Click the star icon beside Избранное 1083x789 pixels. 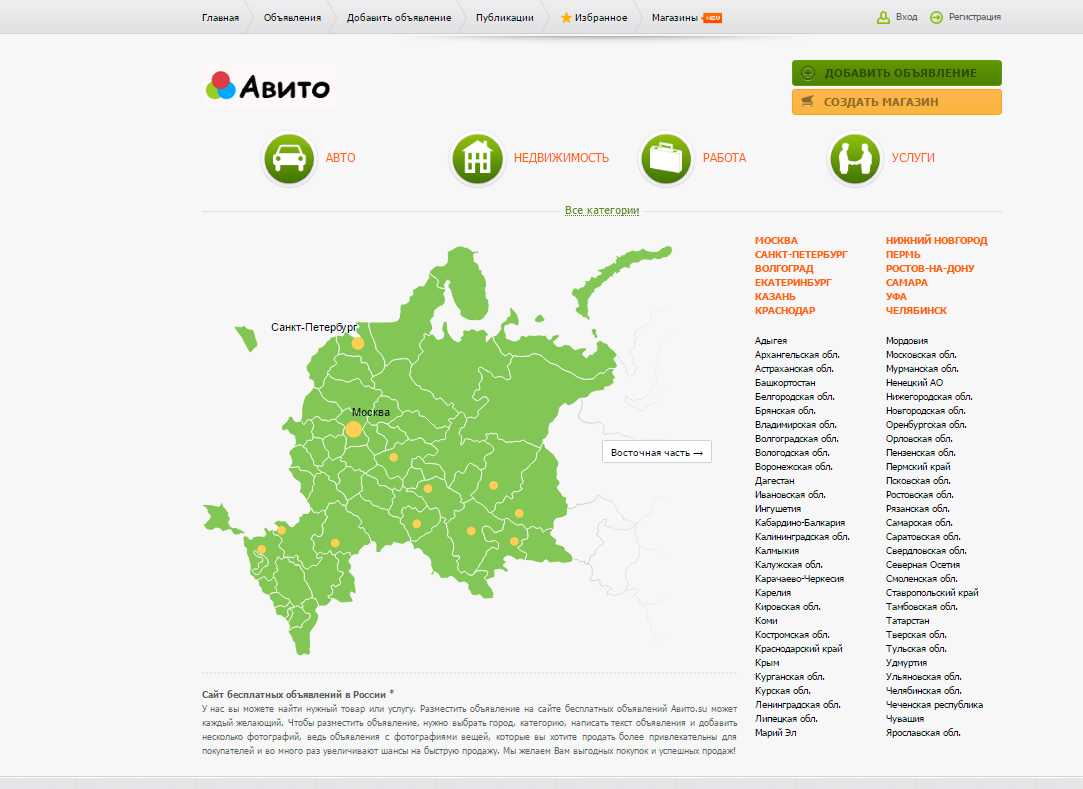pos(566,17)
